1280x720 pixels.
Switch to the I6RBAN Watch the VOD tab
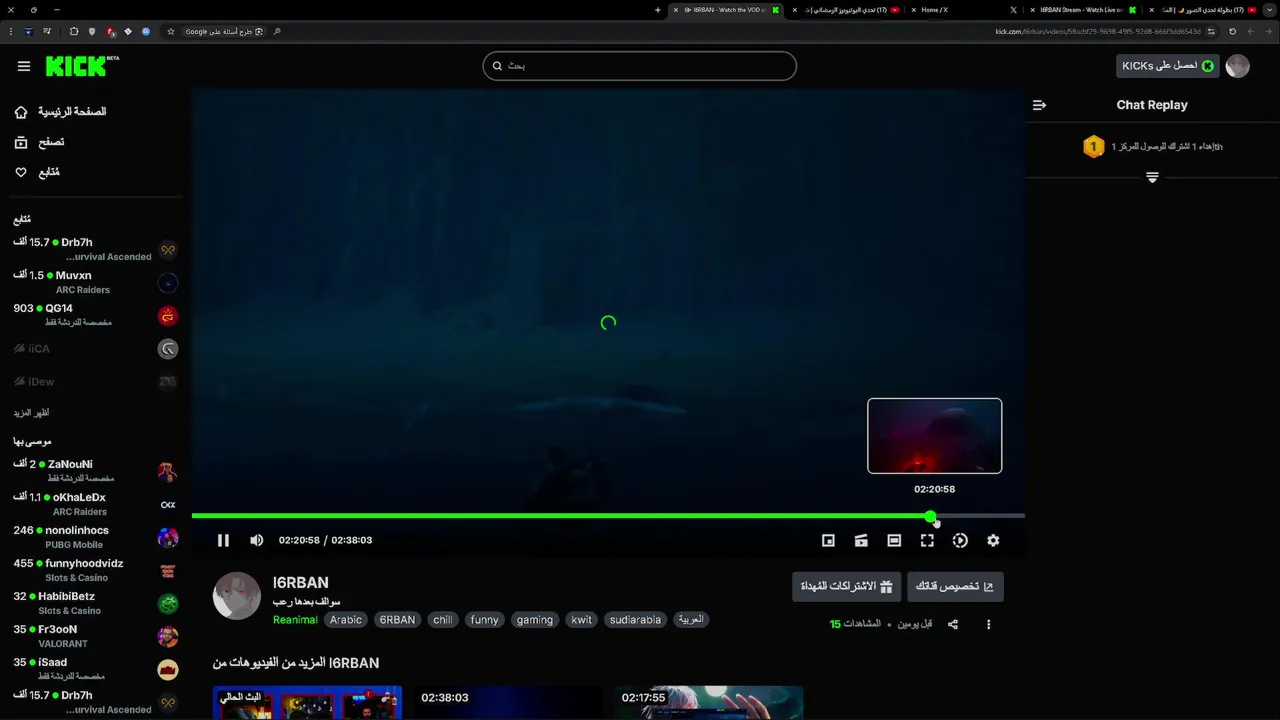click(726, 10)
